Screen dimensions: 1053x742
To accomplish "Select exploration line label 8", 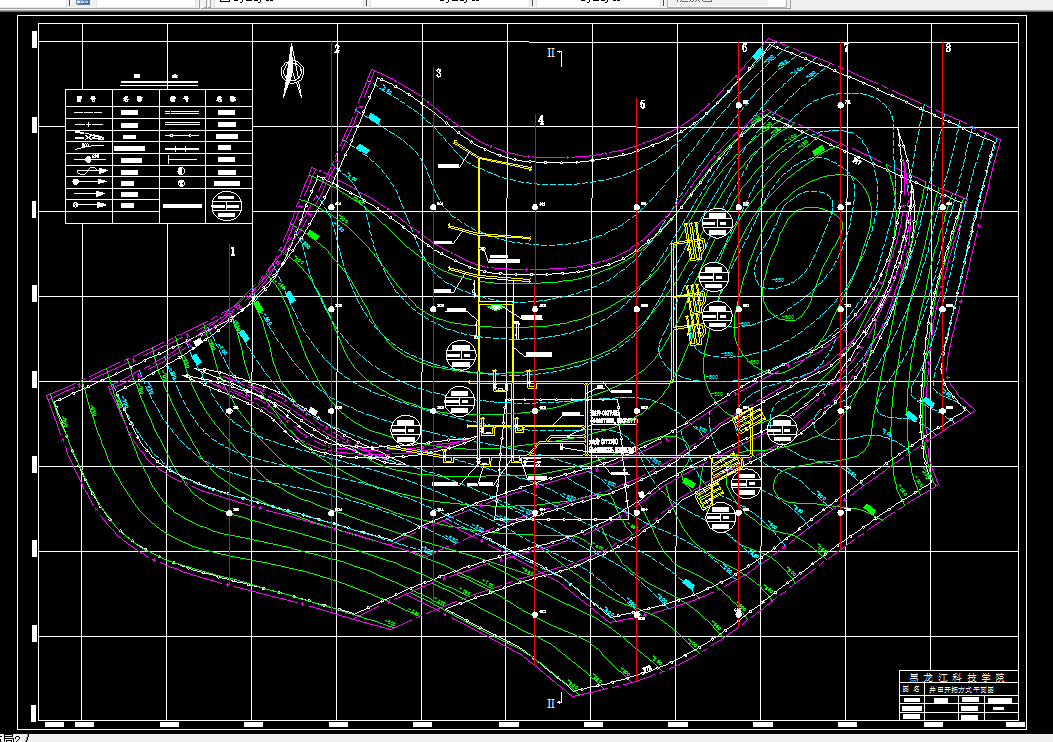I will [948, 48].
